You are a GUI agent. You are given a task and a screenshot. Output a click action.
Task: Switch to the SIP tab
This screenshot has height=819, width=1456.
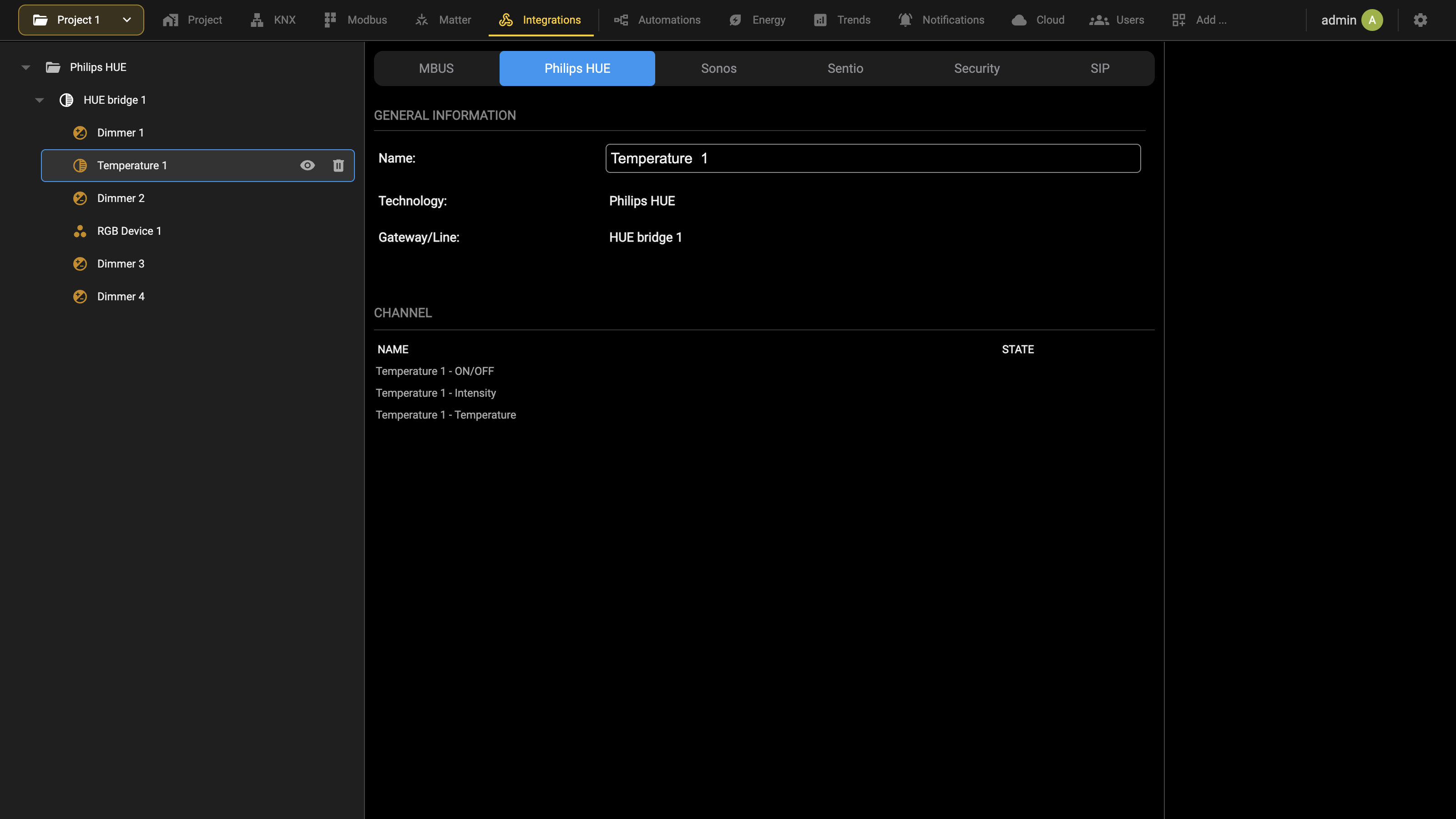[1100, 68]
